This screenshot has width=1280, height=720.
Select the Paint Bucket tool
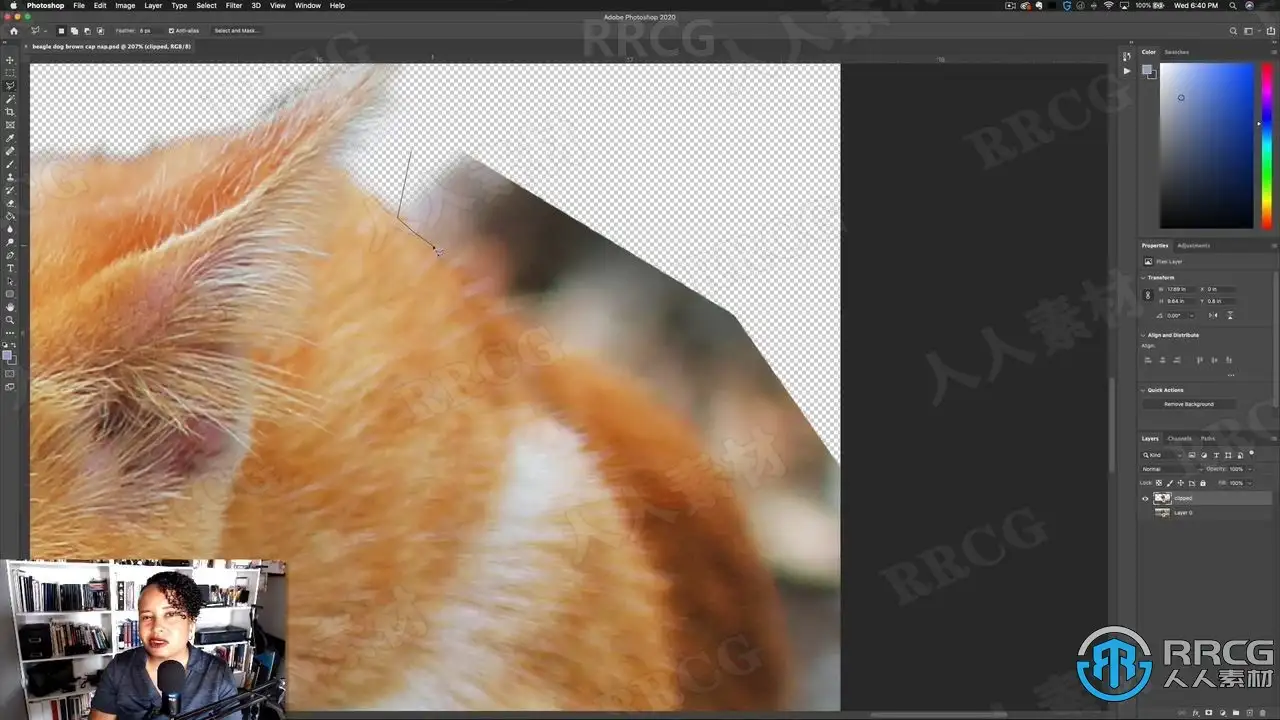[10, 216]
